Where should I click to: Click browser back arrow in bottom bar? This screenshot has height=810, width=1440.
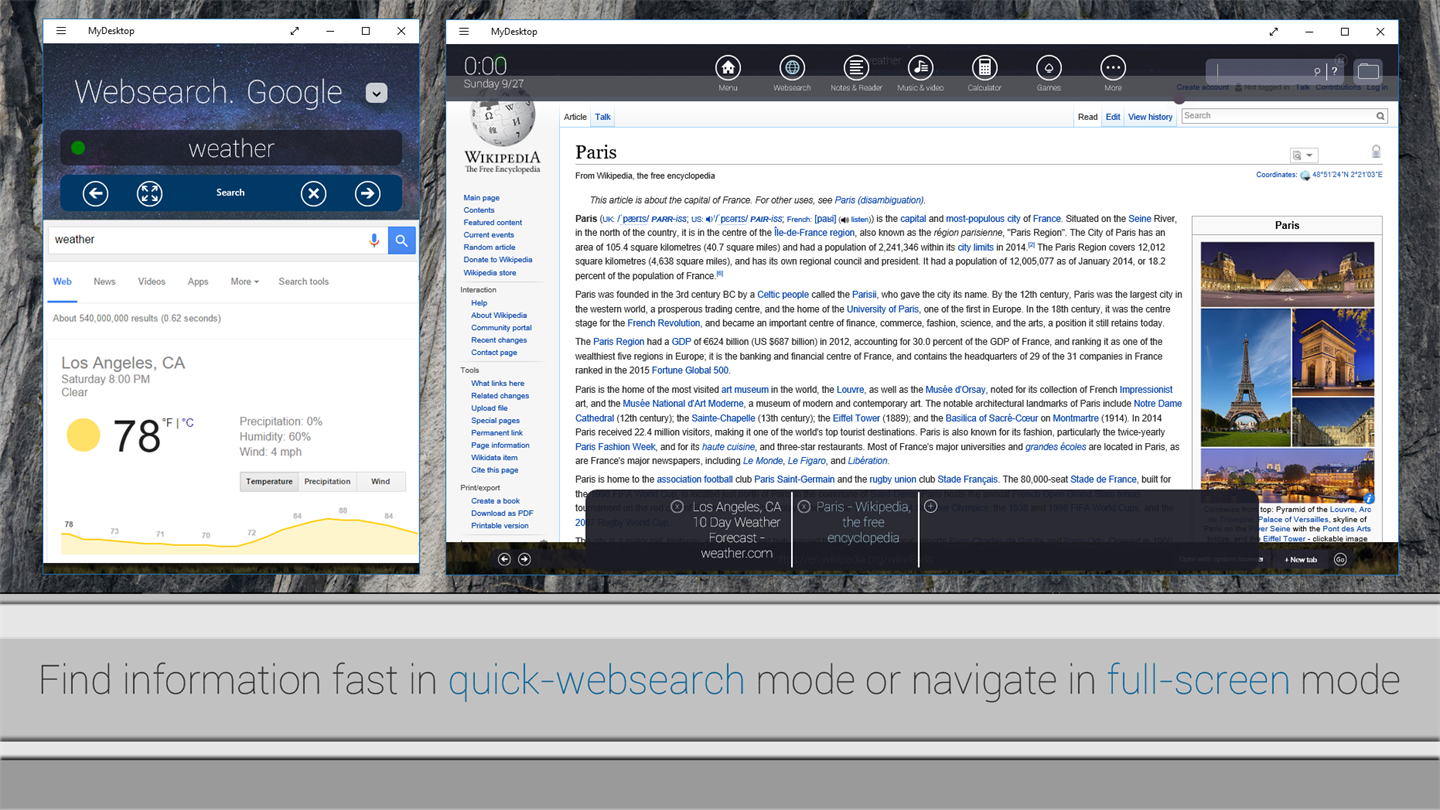tap(504, 559)
